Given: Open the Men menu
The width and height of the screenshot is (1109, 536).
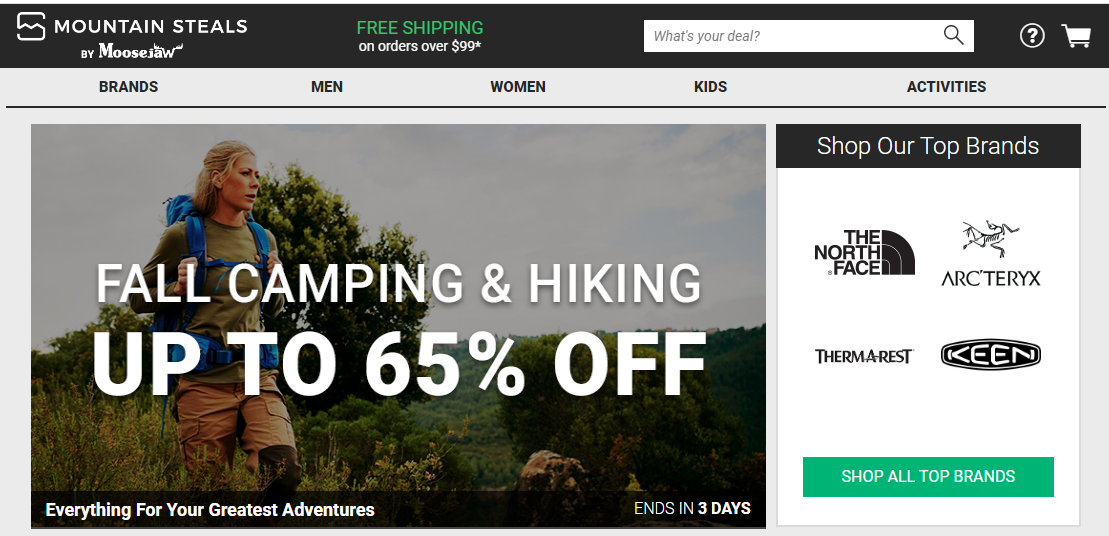Looking at the screenshot, I should tap(327, 87).
